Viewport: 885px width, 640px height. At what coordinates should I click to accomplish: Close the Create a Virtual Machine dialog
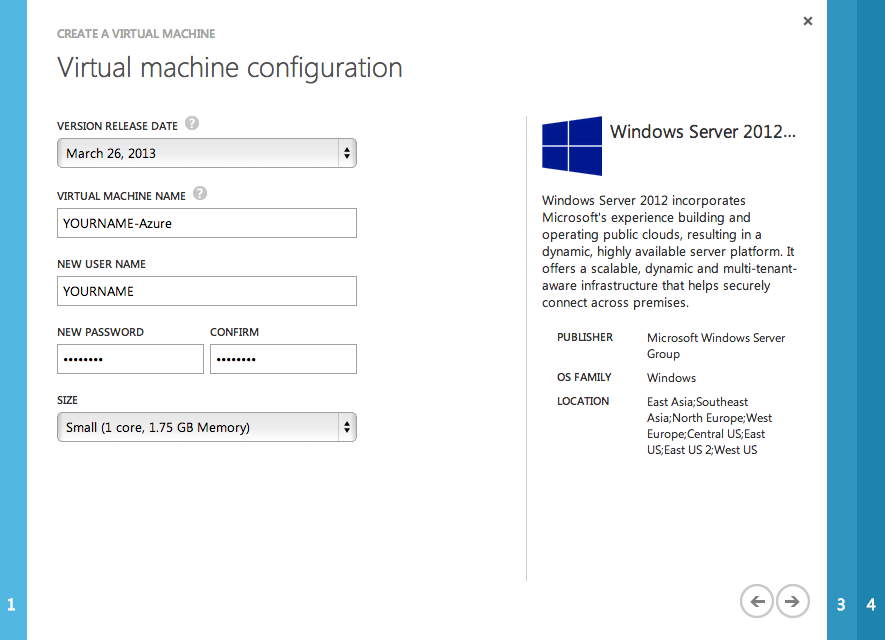coord(808,20)
